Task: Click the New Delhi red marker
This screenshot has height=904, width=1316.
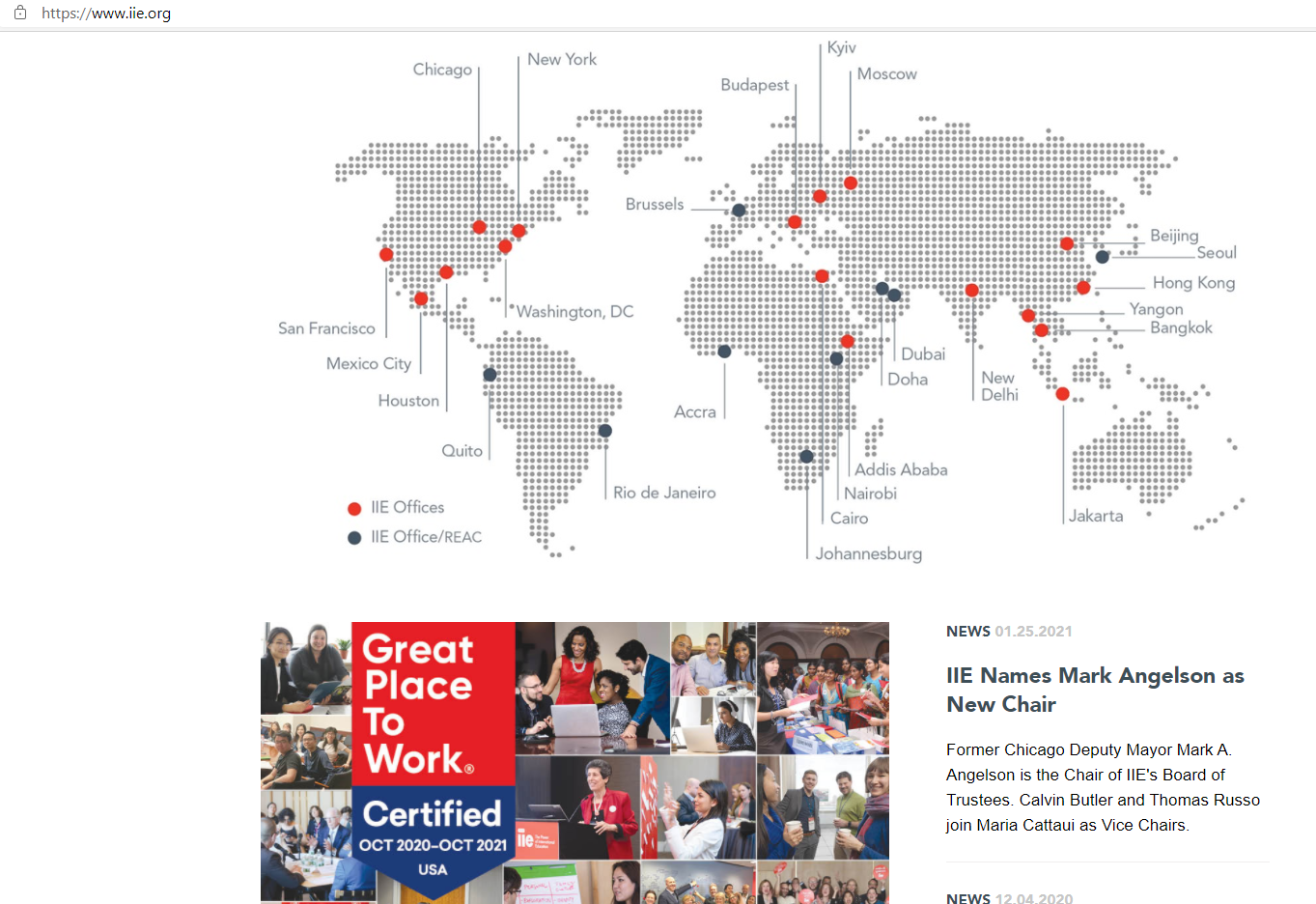Action: [972, 290]
